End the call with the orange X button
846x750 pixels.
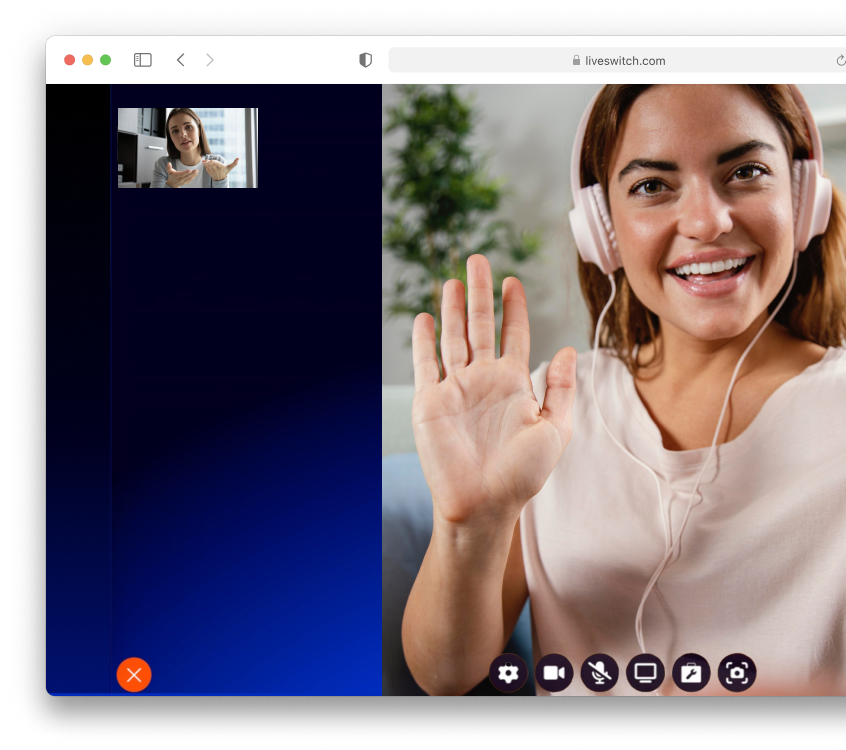(134, 675)
